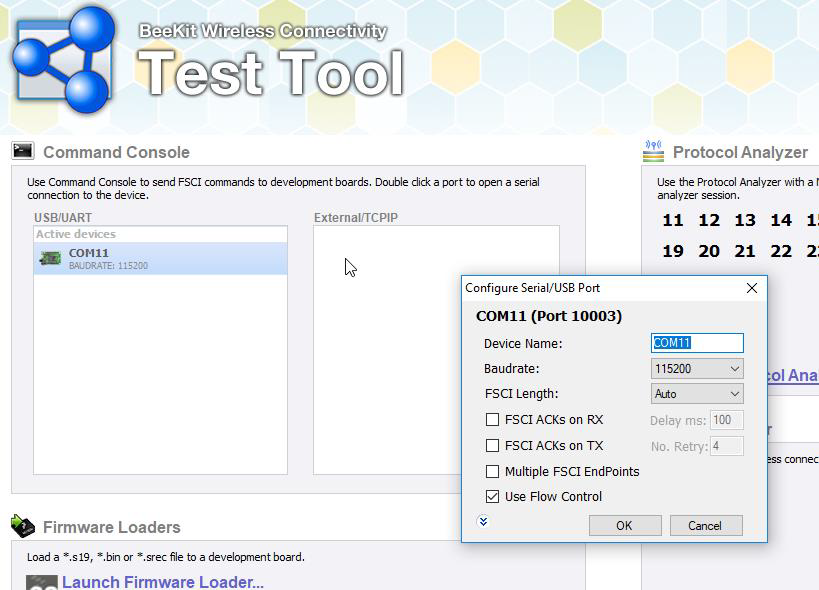Screen dimensions: 819x590
Task: Expand advanced options with double-chevron icon
Action: (483, 521)
